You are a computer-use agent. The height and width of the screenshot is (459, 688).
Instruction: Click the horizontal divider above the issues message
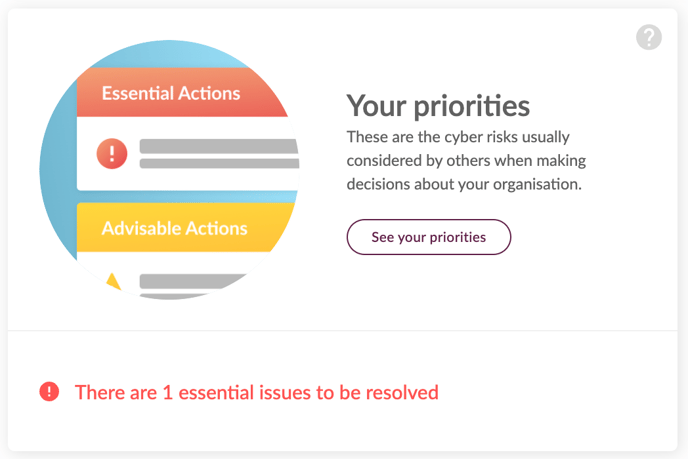[343, 330]
